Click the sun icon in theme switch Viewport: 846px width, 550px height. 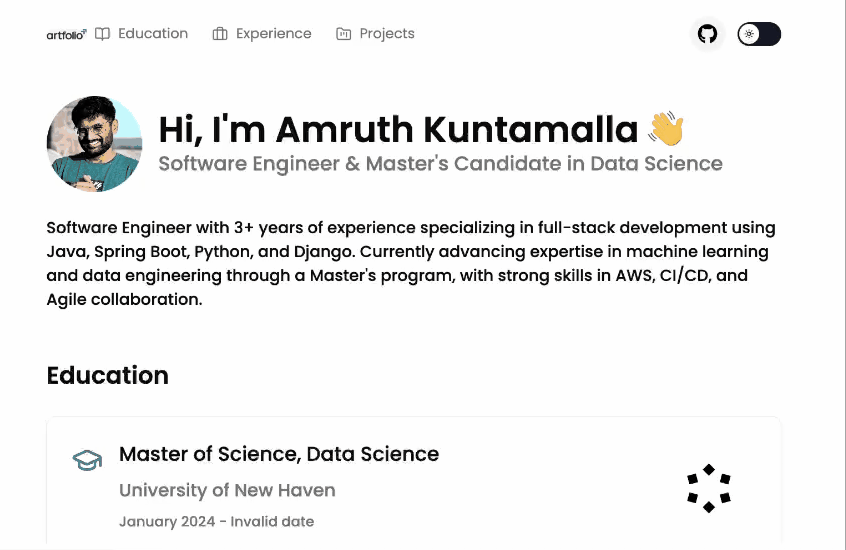[x=749, y=34]
